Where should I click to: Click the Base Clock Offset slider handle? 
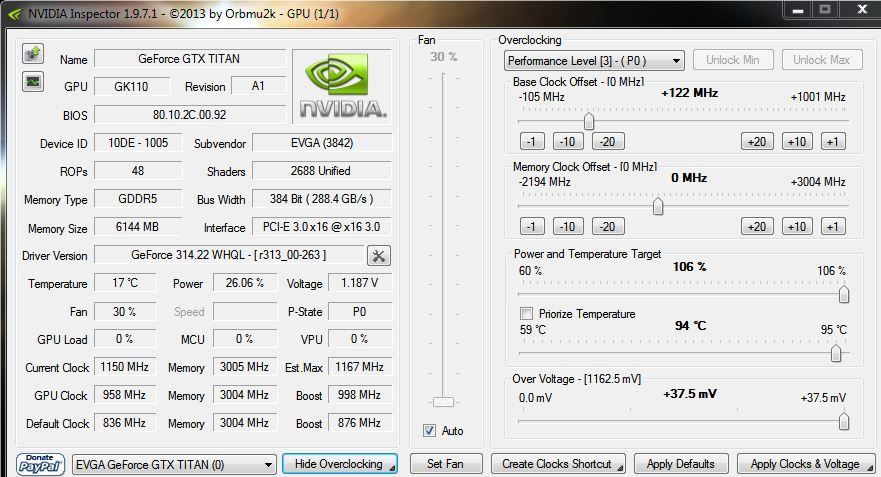pos(589,121)
